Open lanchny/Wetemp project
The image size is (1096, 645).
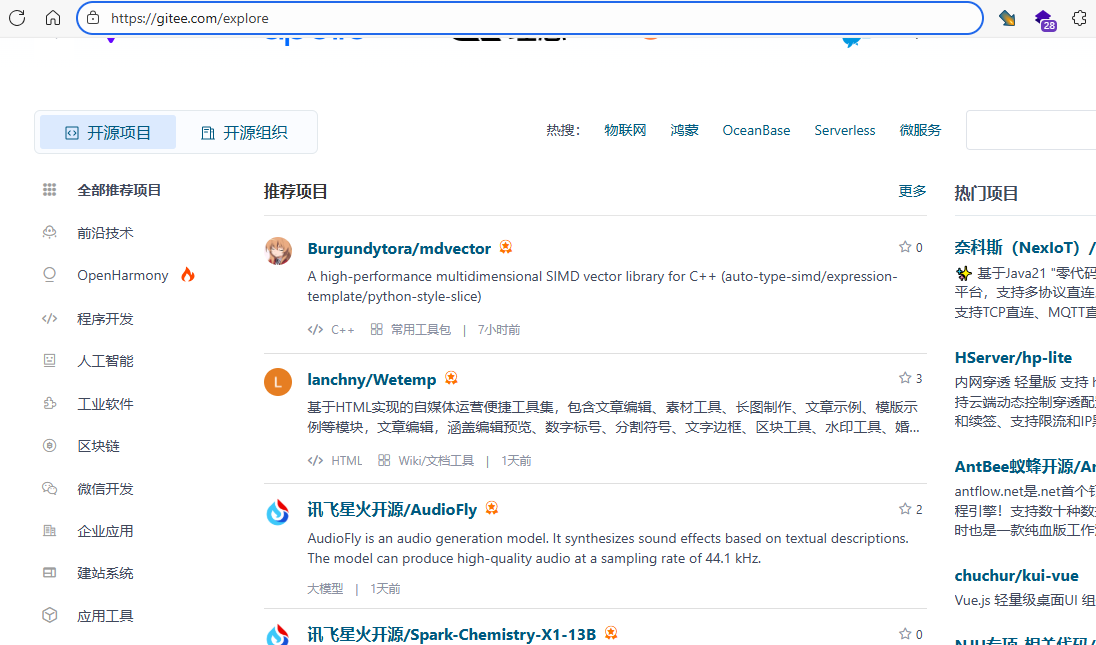[x=372, y=379]
